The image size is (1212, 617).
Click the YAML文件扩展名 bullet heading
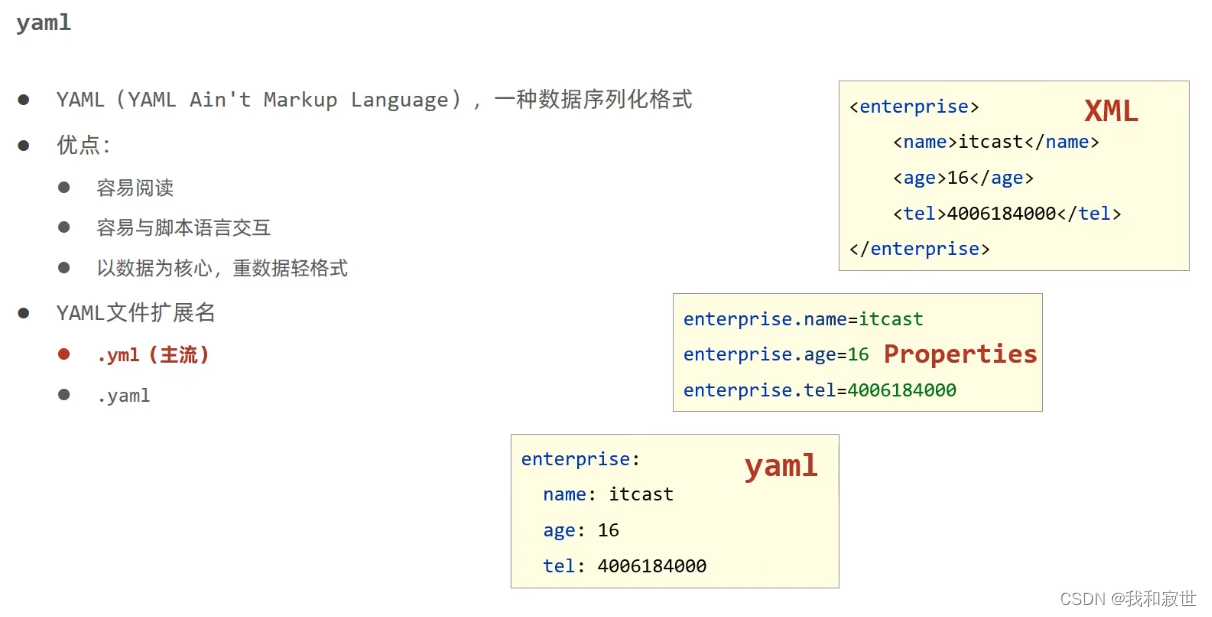[x=136, y=313]
